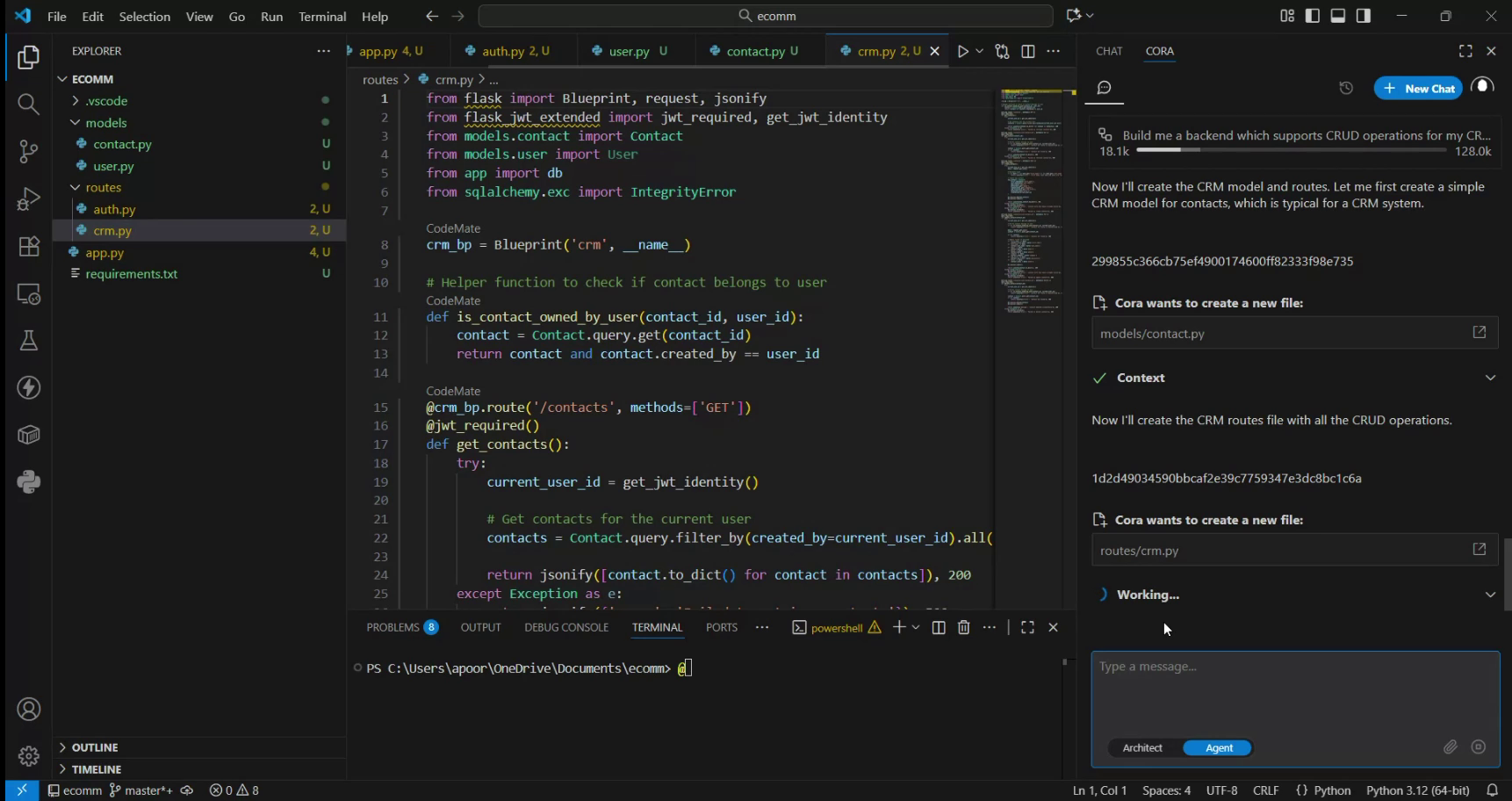Open the Run and Debug view
1512x801 pixels.
27,198
